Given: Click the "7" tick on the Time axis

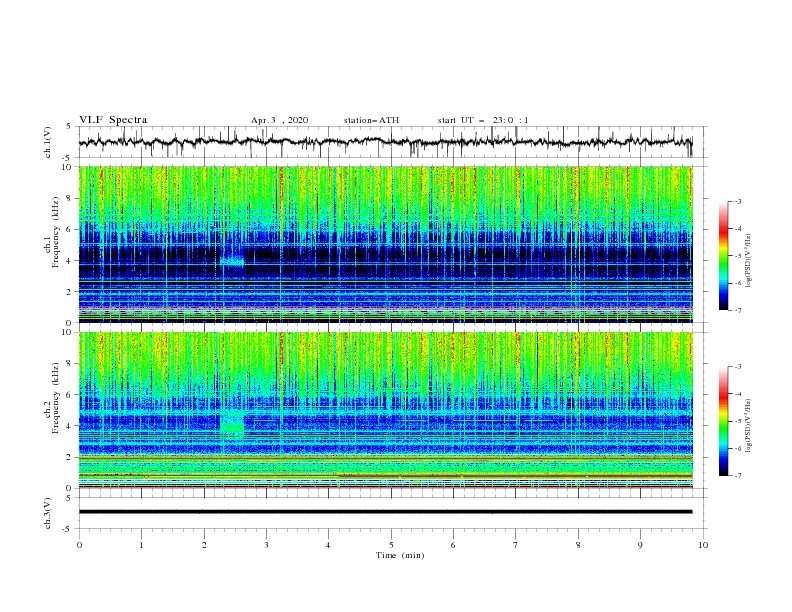Looking at the screenshot, I should [x=516, y=545].
